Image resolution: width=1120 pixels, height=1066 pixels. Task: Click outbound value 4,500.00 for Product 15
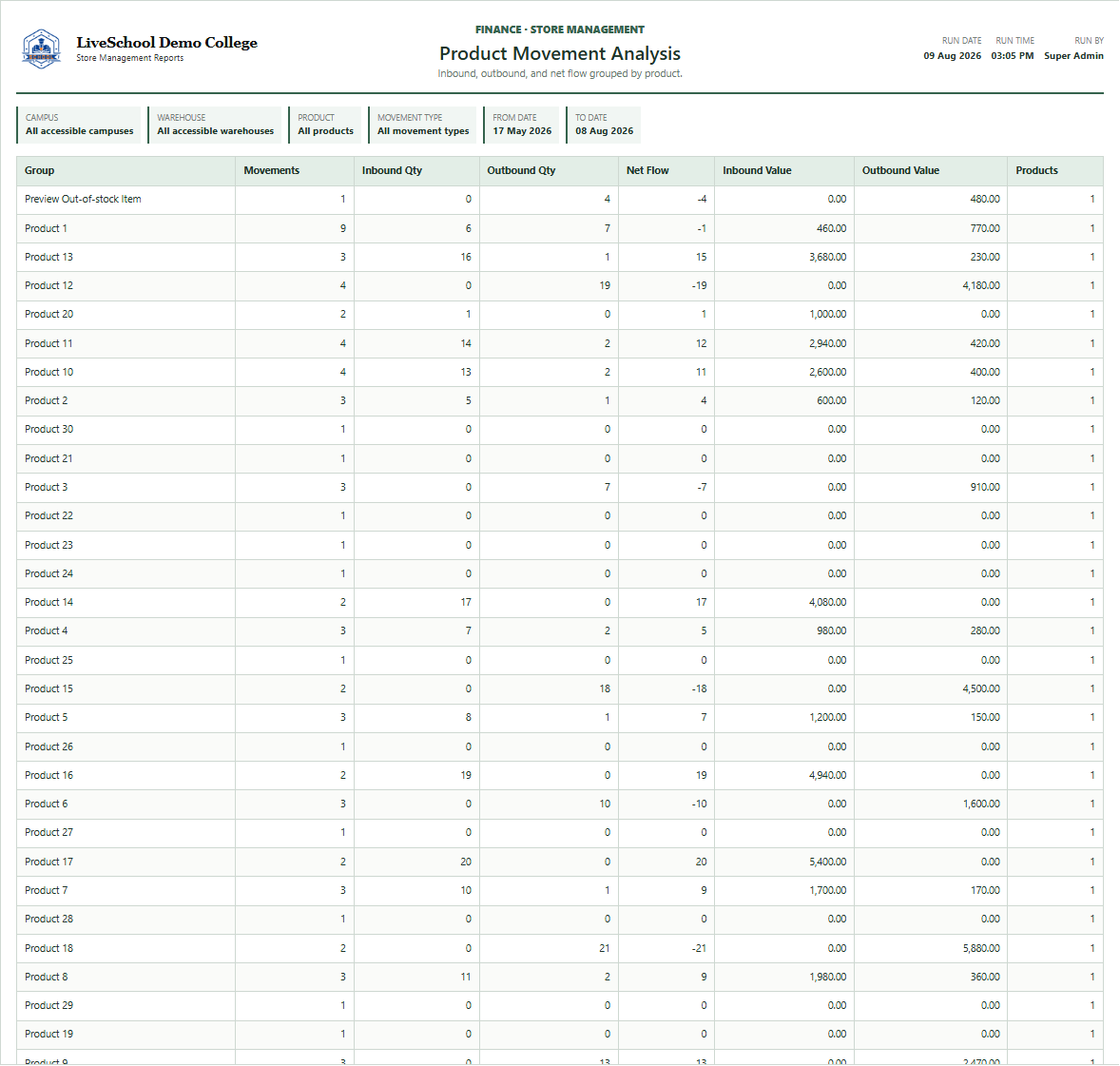[x=981, y=688]
